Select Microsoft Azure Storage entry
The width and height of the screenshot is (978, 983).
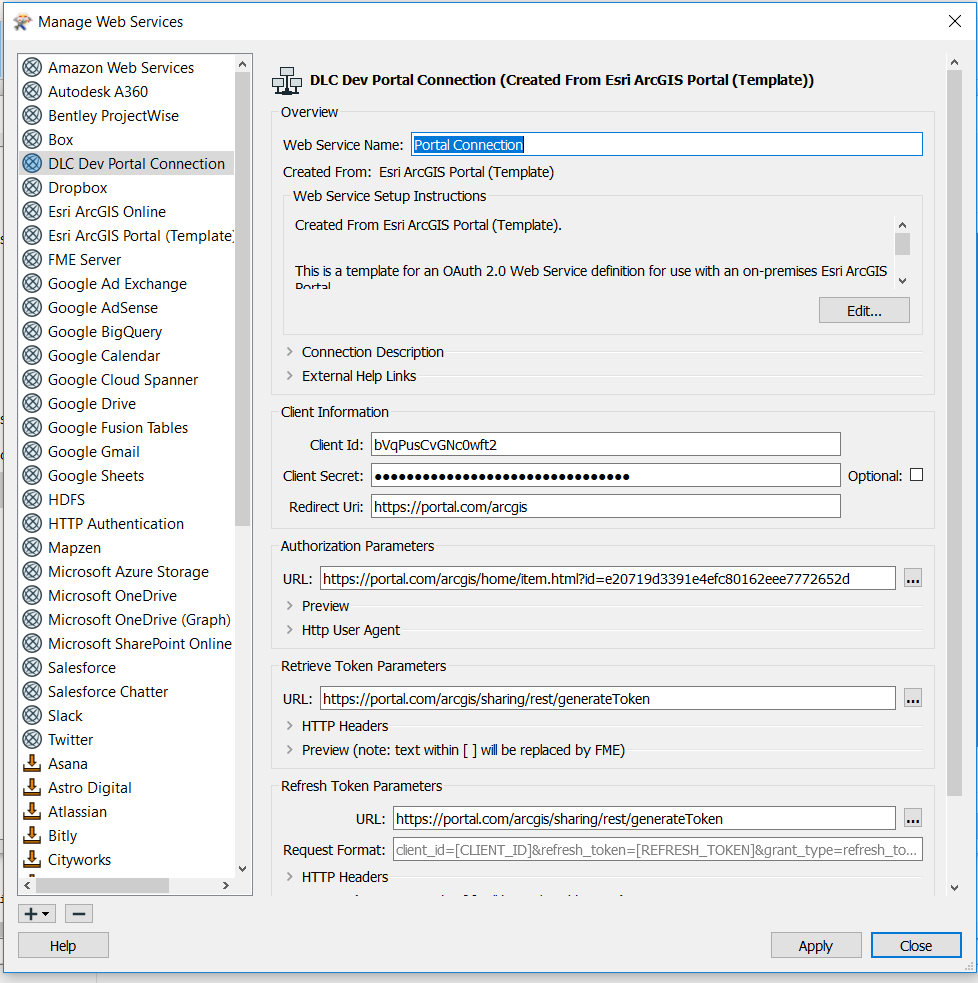(129, 571)
